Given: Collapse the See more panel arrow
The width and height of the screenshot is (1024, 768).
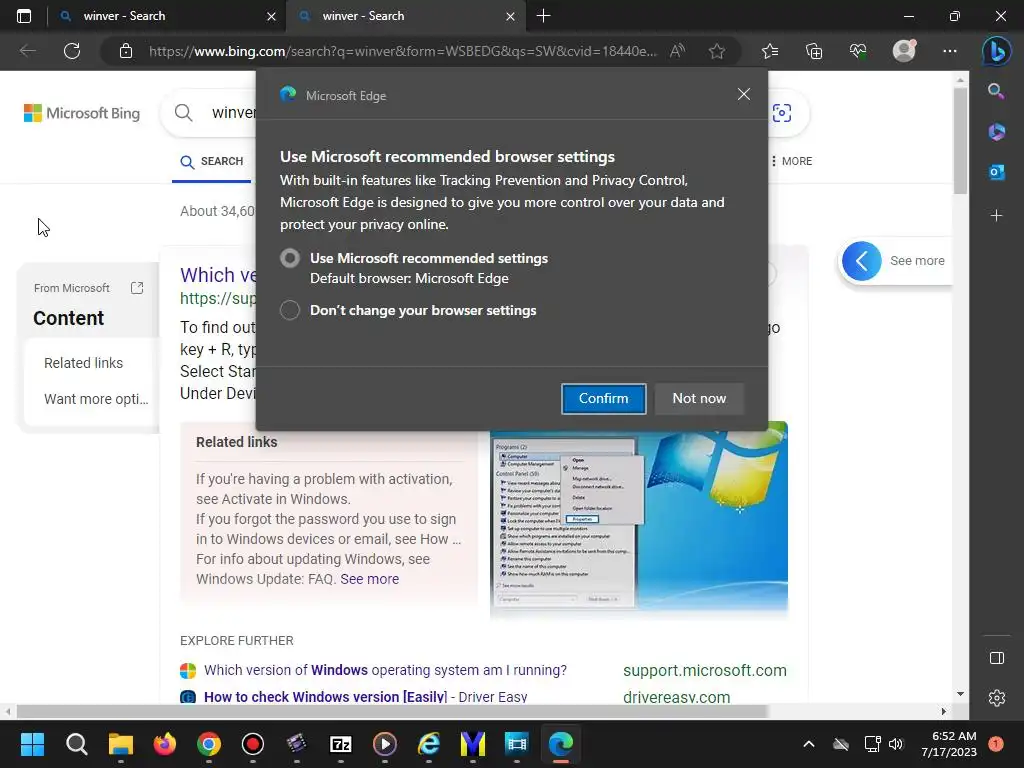Looking at the screenshot, I should pos(861,261).
